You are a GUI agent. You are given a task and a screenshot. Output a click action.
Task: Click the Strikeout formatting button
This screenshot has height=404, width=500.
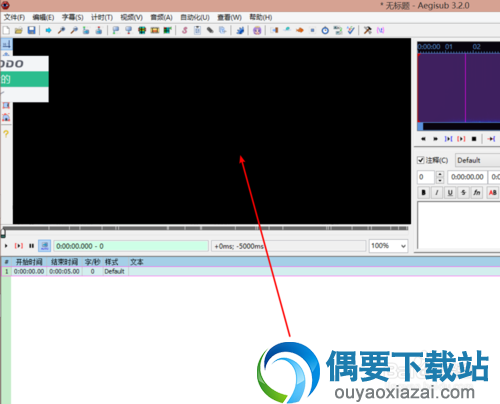463,192
